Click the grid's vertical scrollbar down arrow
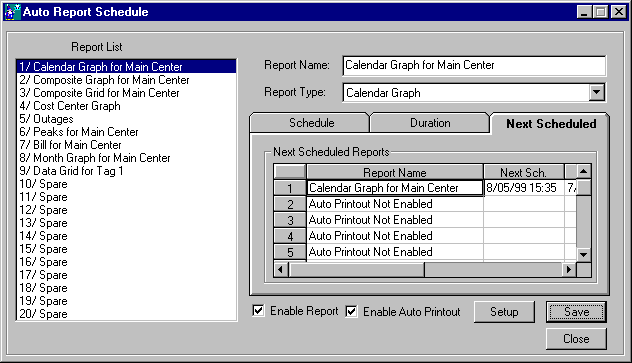The width and height of the screenshot is (632, 363). pyautogui.click(x=584, y=254)
